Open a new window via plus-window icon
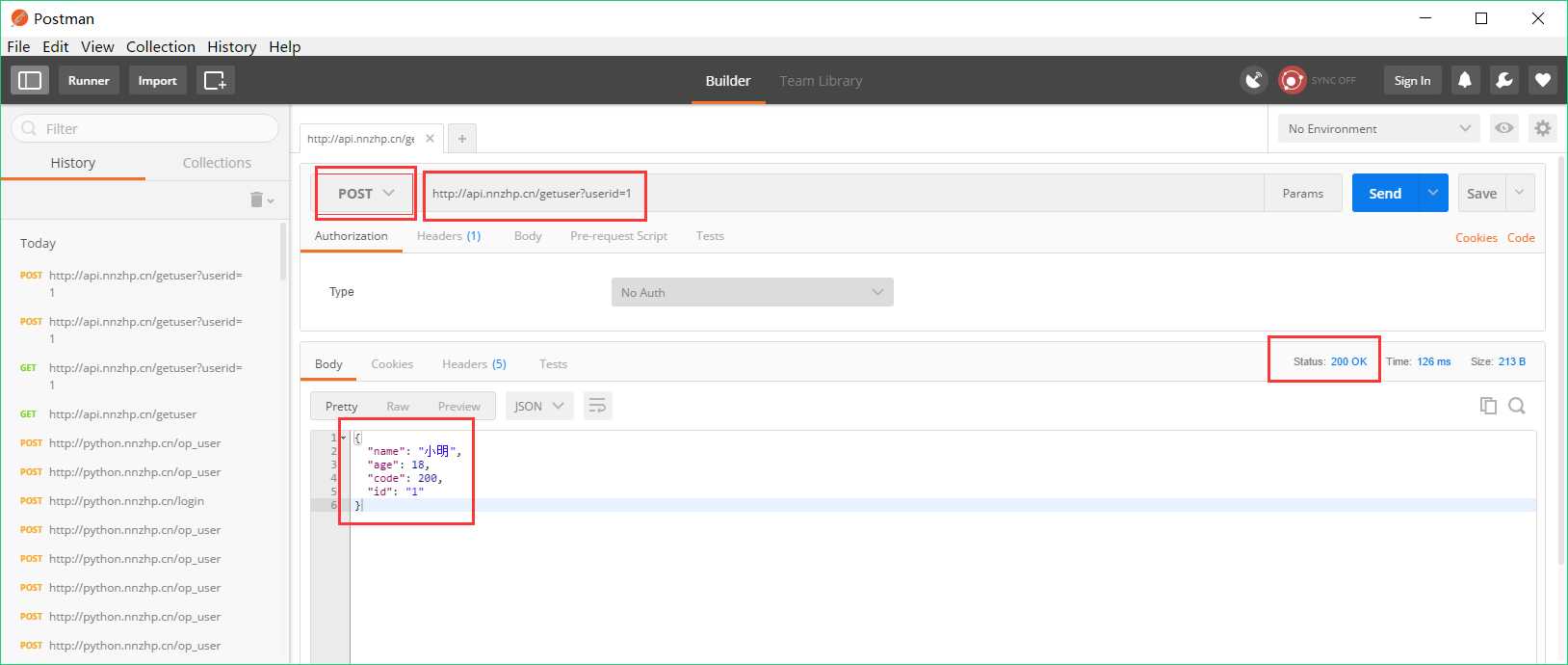The image size is (1568, 665). click(x=216, y=80)
